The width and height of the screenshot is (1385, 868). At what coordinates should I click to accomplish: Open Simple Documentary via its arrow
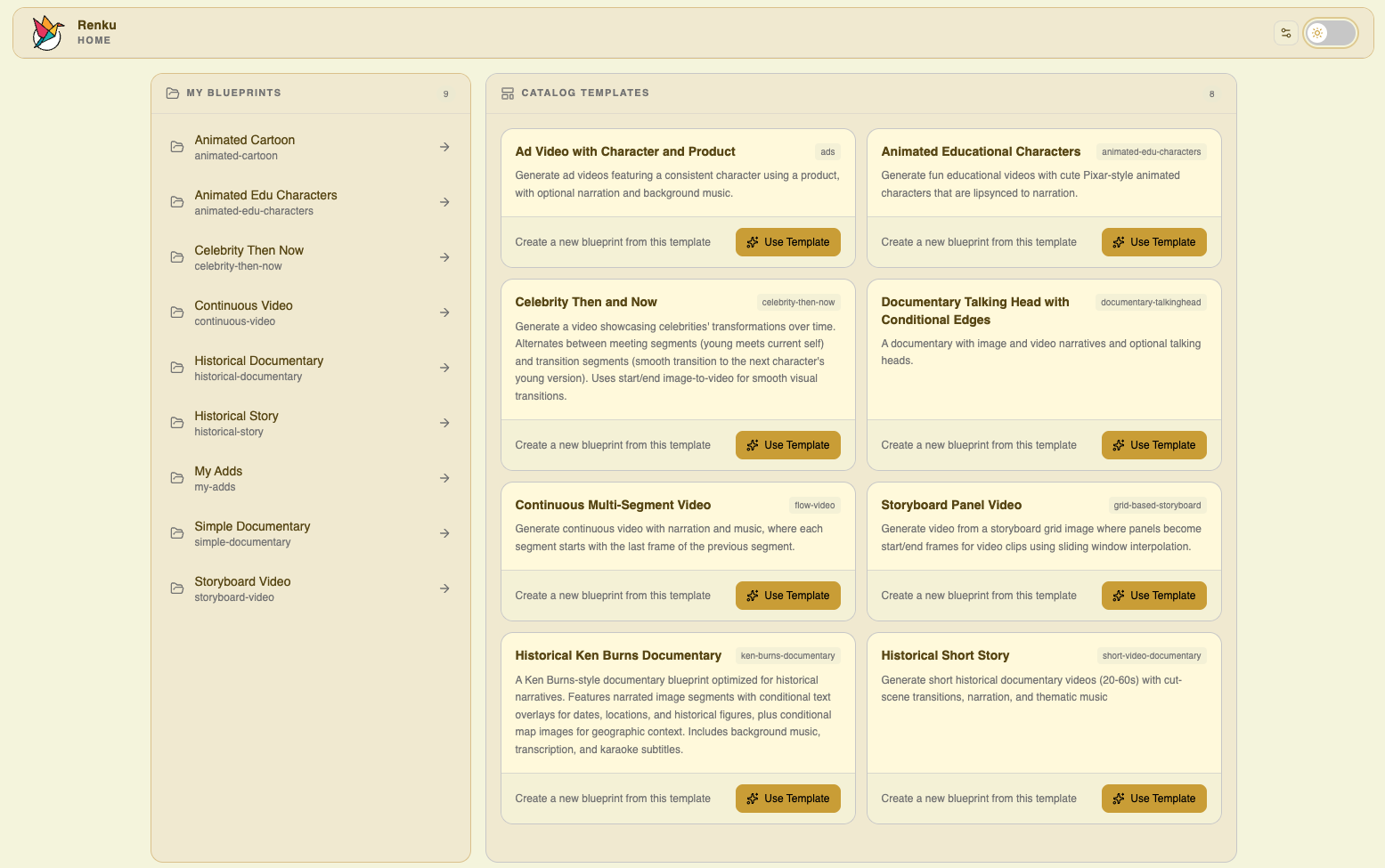click(444, 533)
